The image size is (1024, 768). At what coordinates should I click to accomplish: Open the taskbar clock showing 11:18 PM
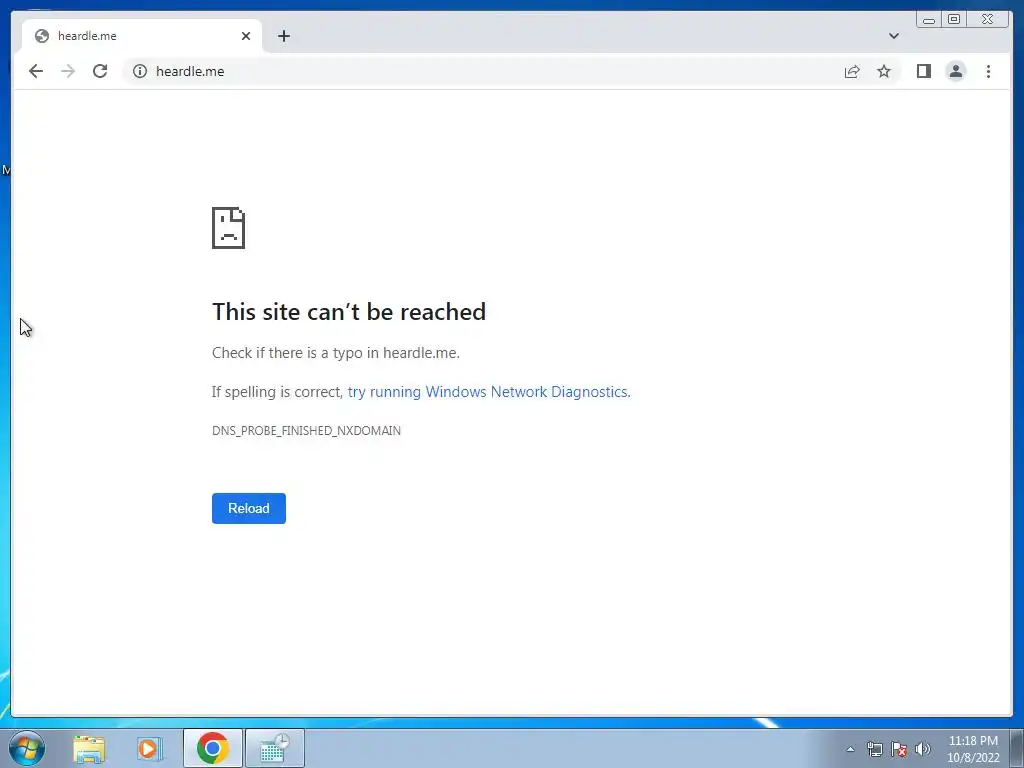[x=973, y=749]
